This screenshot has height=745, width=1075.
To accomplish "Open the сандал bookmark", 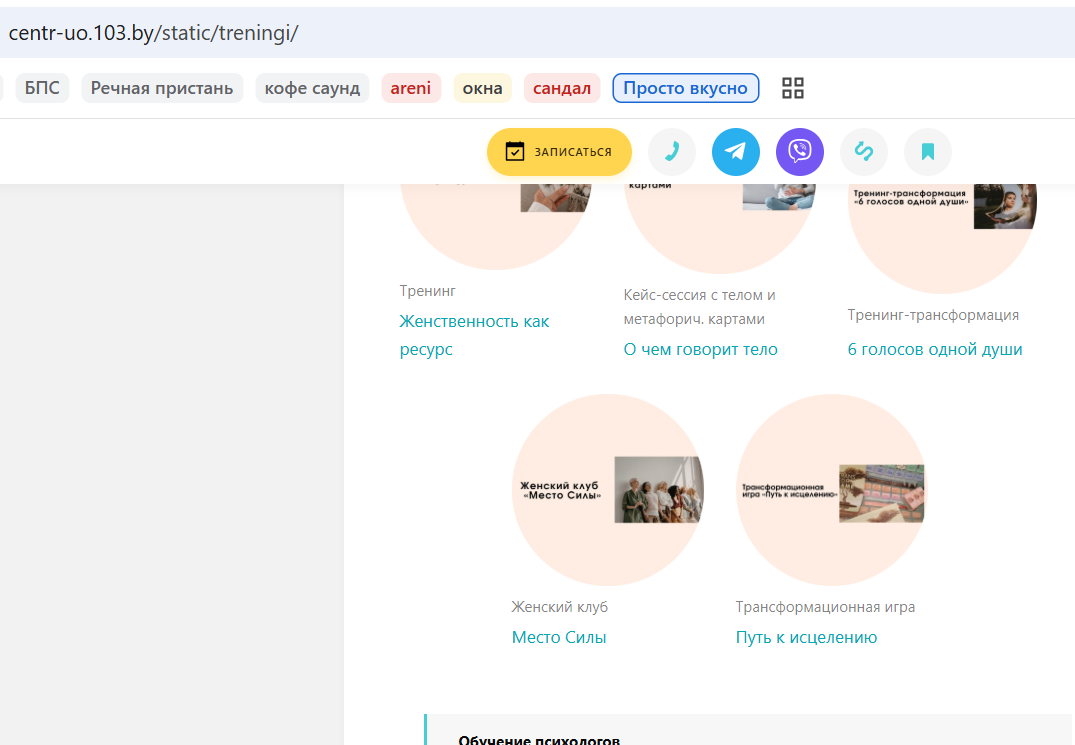I will (x=562, y=88).
